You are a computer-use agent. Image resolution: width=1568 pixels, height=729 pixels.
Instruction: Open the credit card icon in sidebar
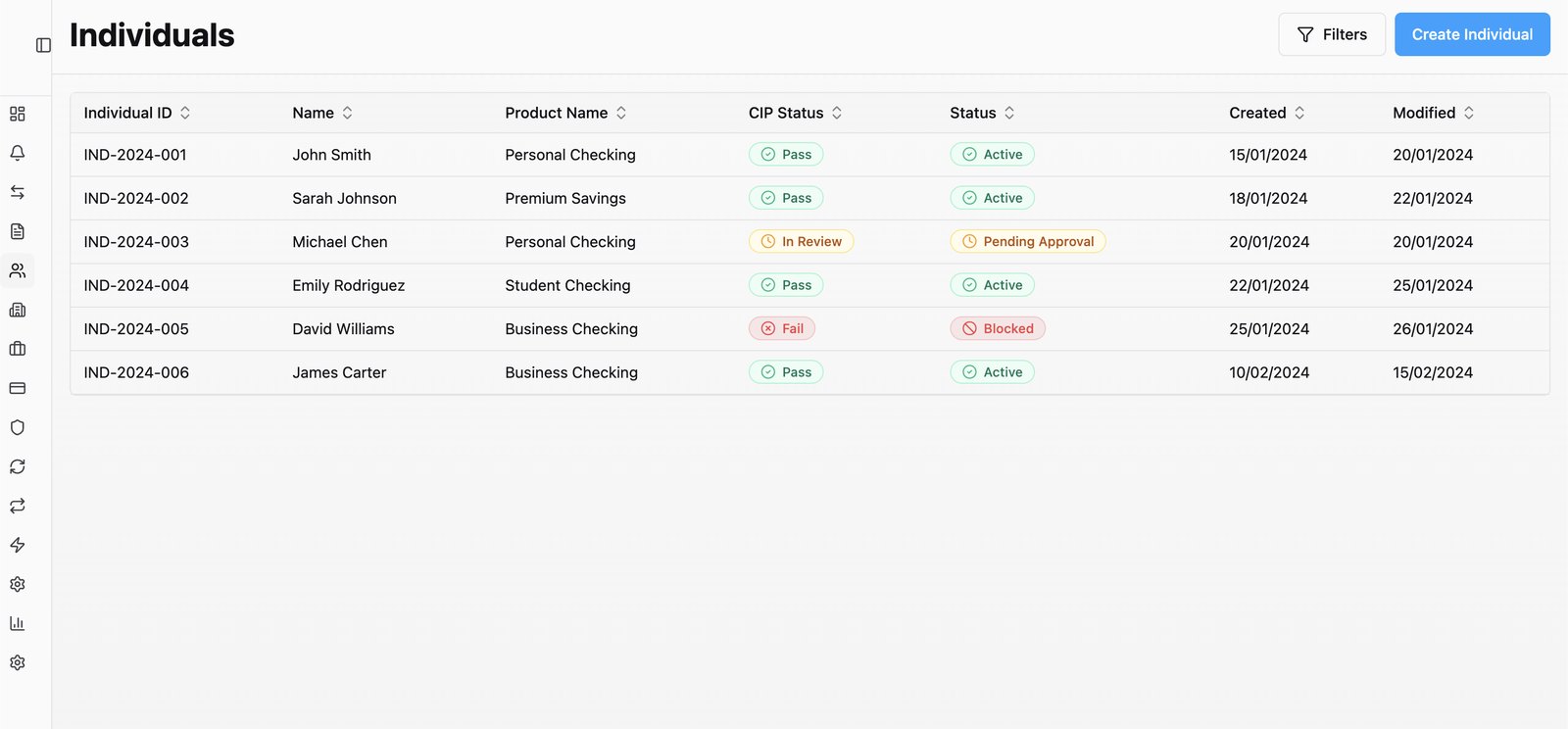coord(18,388)
